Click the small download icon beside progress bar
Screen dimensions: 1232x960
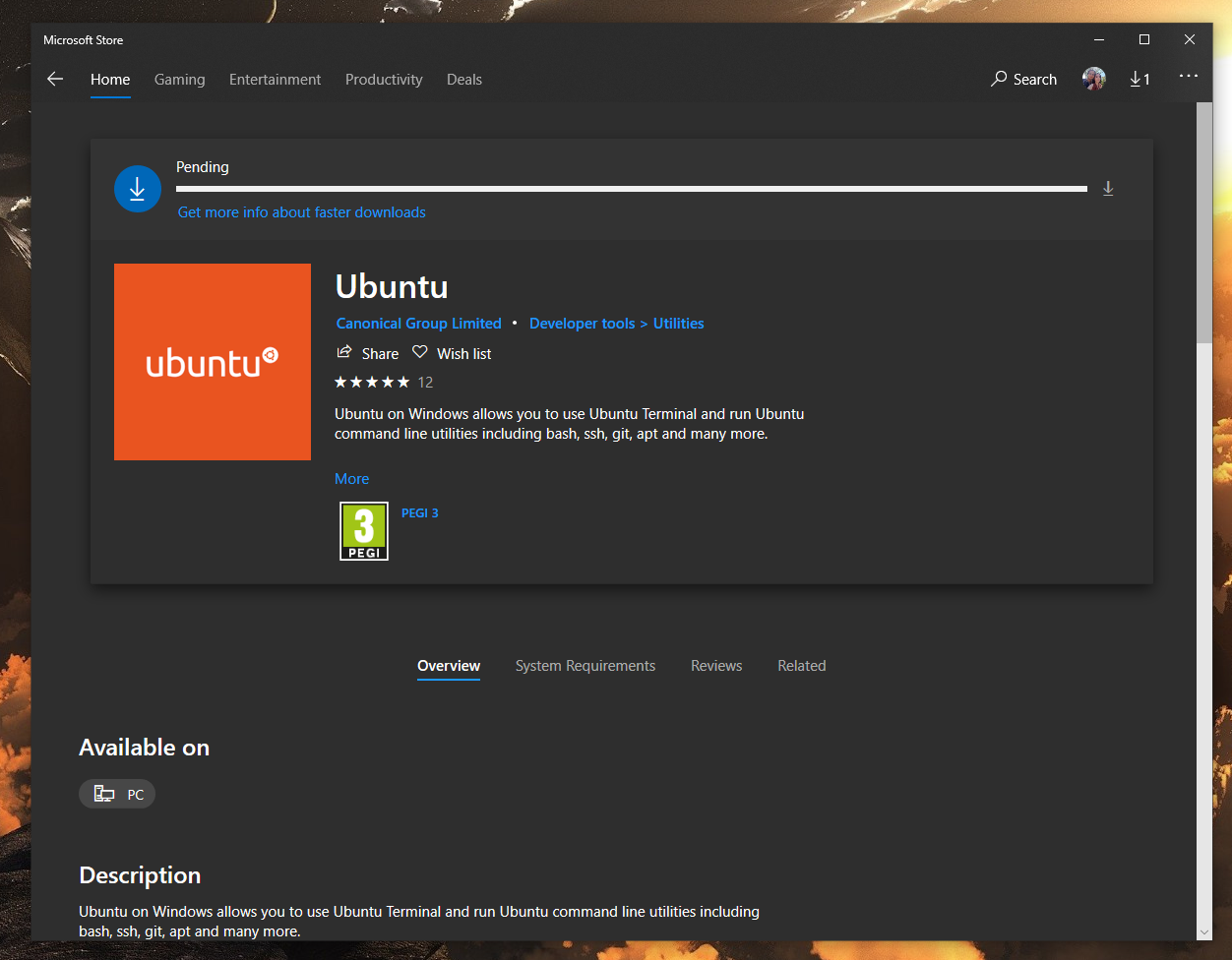pyautogui.click(x=1108, y=189)
